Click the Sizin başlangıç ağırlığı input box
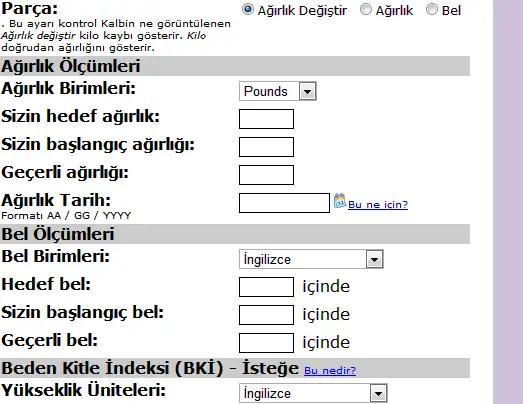The width and height of the screenshot is (523, 404). point(267,147)
